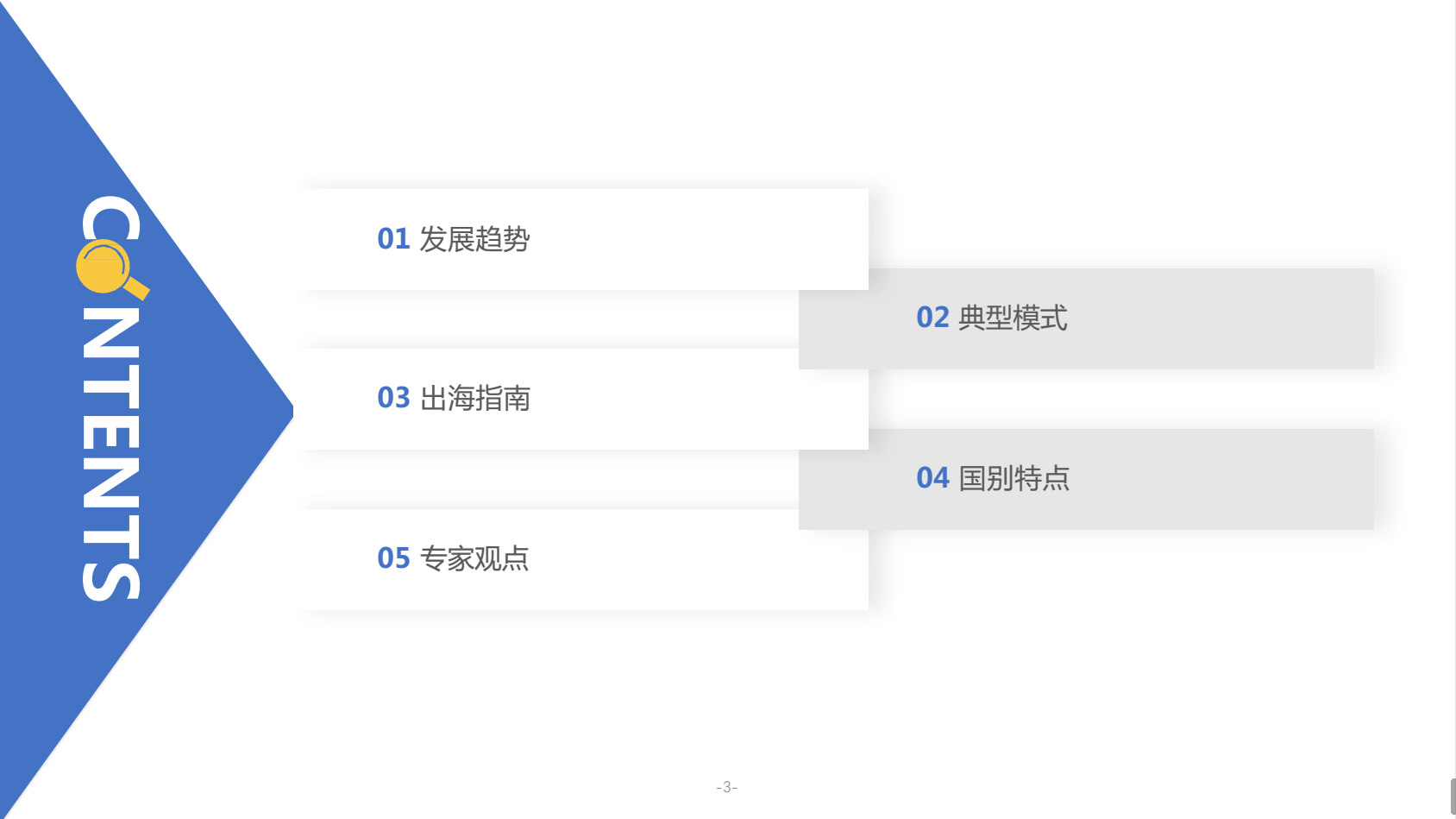Click the blue number 05
The height and width of the screenshot is (819, 1456).
point(393,558)
